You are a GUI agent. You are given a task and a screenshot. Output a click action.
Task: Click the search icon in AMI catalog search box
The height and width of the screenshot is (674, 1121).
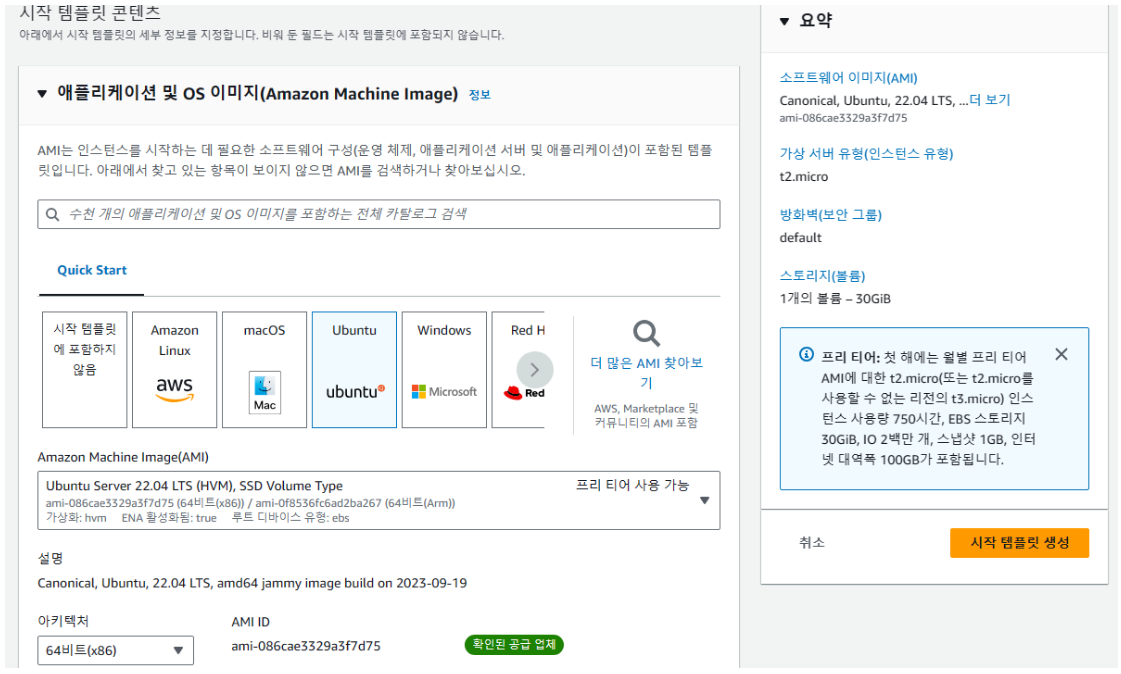(x=52, y=214)
